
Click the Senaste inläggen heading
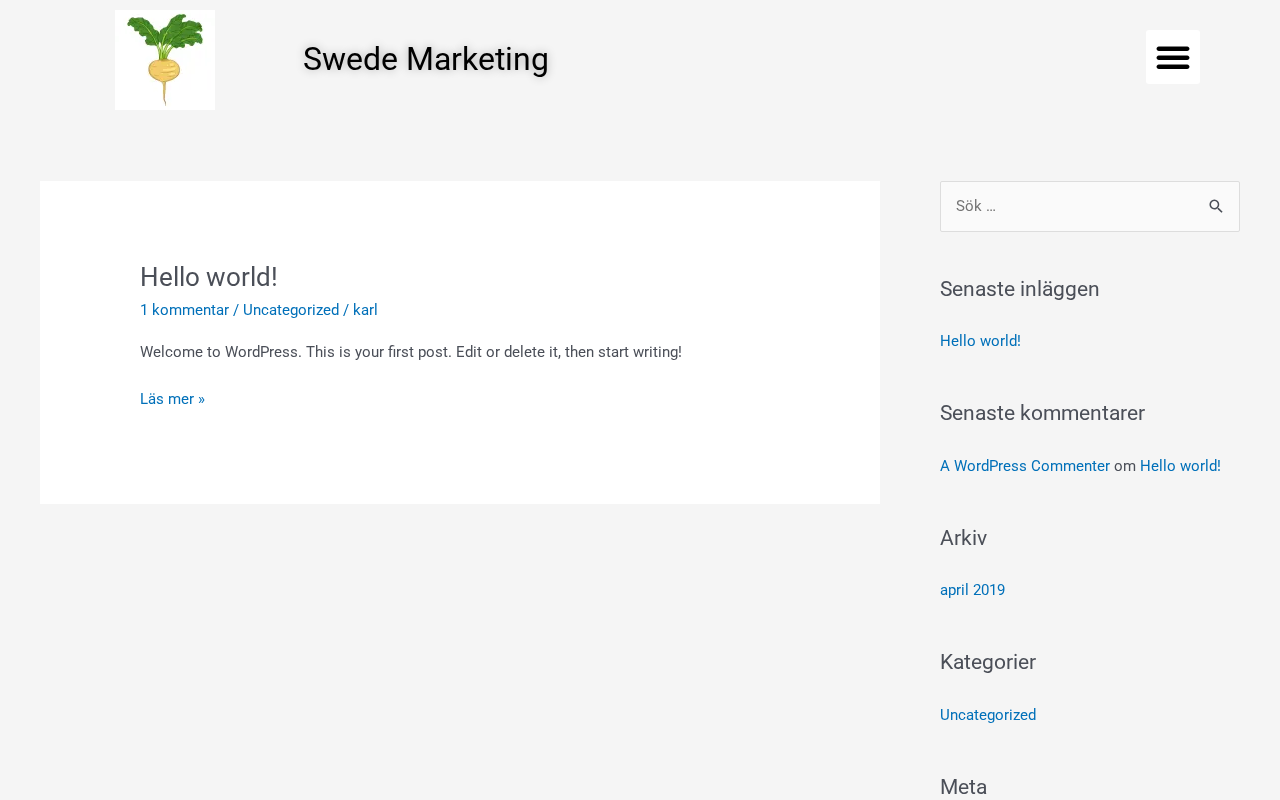[1019, 289]
